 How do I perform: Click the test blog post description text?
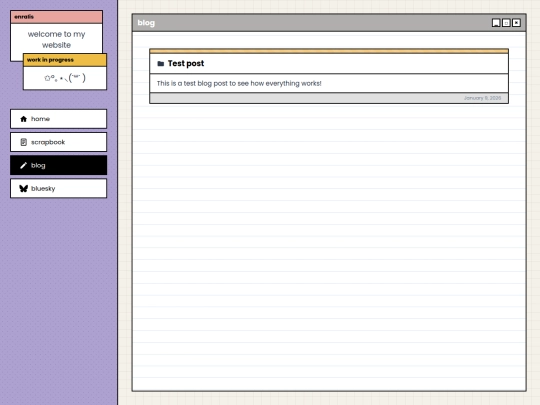pos(239,83)
